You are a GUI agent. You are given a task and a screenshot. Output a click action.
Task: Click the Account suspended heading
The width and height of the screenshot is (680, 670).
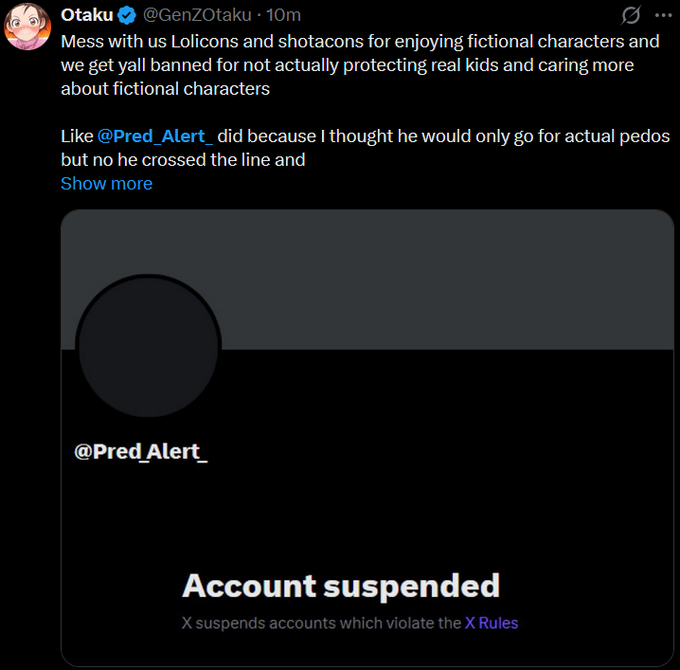(x=340, y=585)
